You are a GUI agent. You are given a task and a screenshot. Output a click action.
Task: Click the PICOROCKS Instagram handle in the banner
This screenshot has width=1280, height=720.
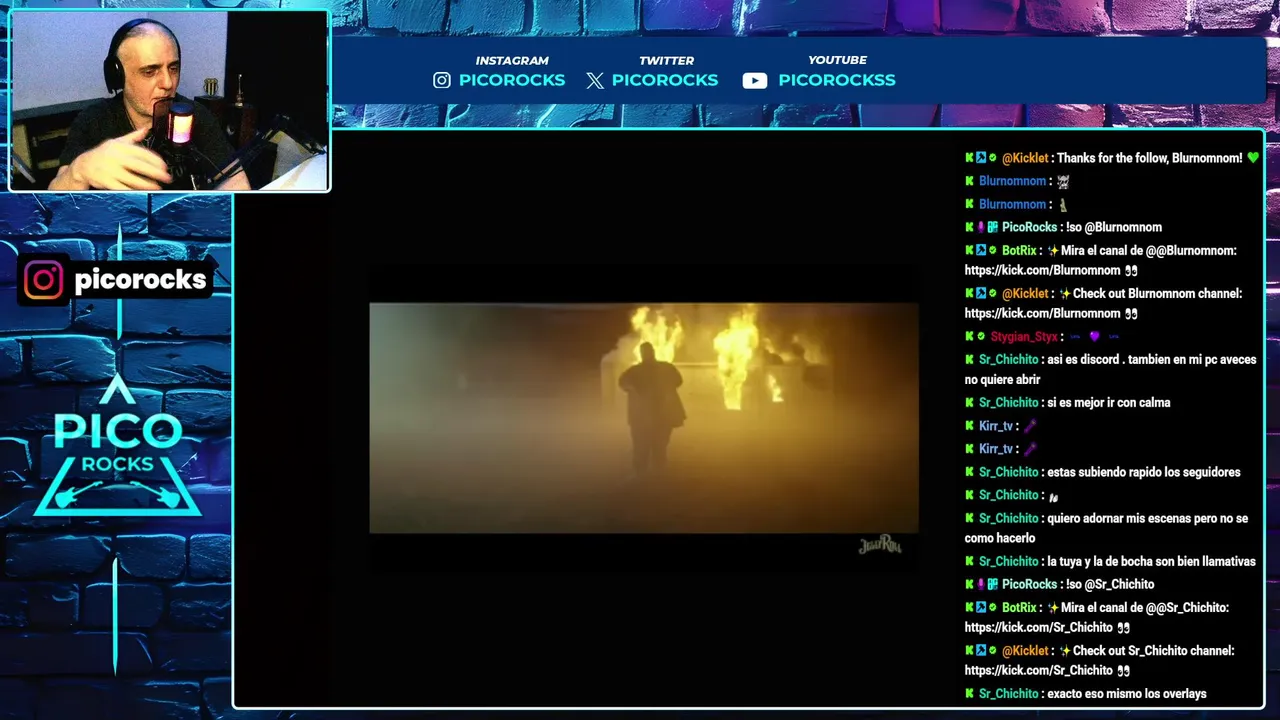point(512,80)
